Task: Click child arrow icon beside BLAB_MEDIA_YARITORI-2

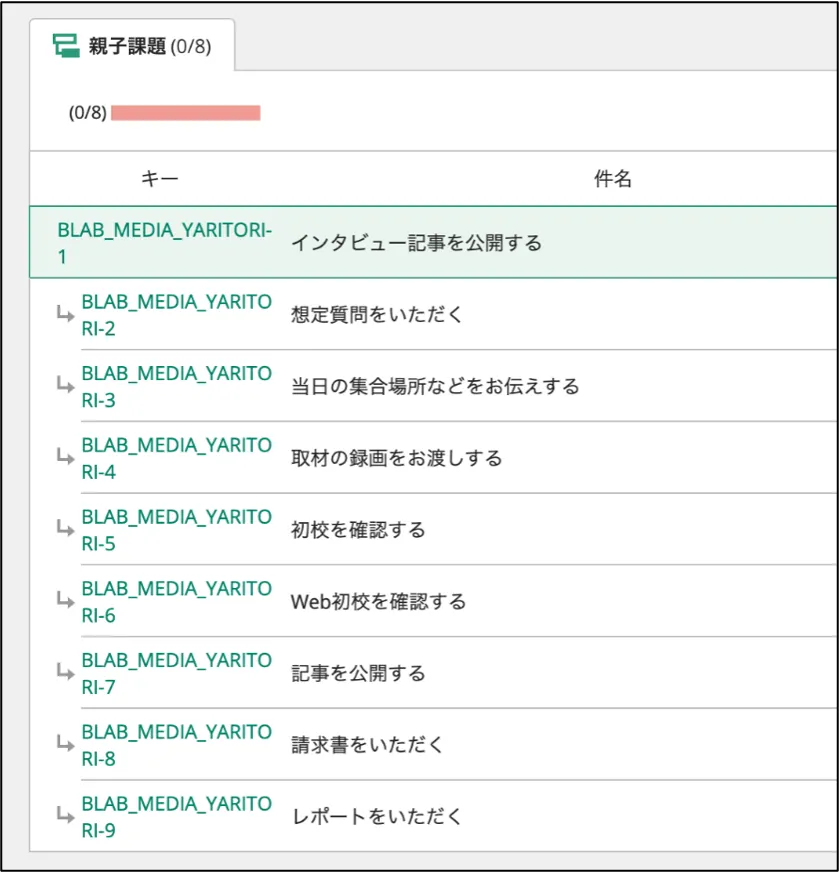Action: (x=65, y=315)
